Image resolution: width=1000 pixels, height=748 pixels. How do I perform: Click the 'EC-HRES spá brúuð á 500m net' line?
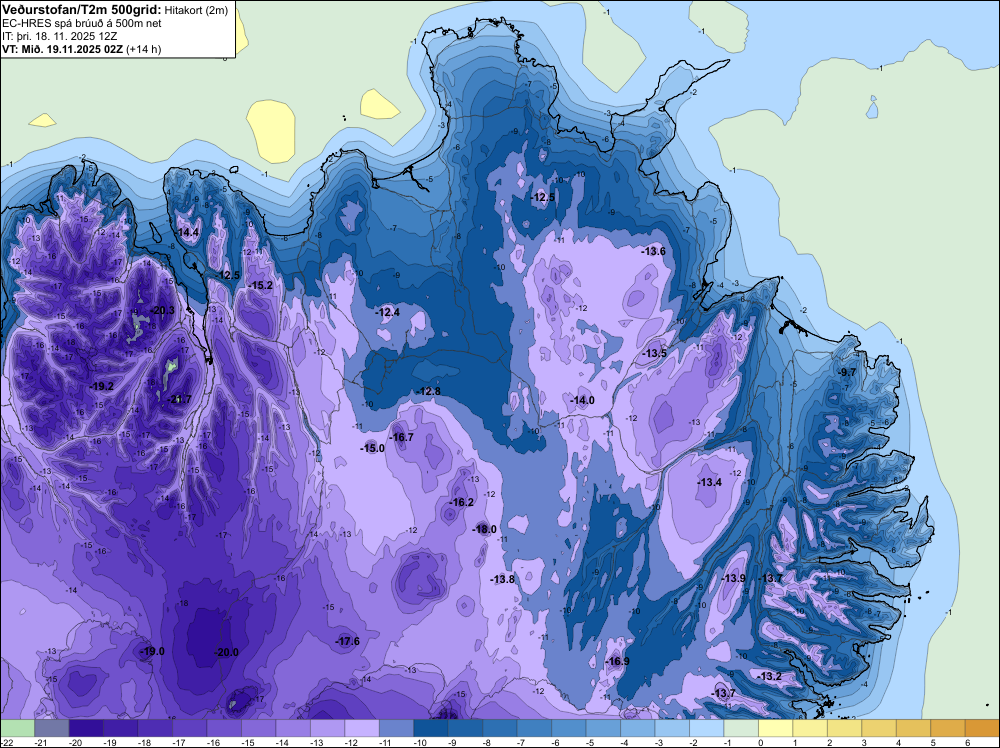click(x=82, y=23)
